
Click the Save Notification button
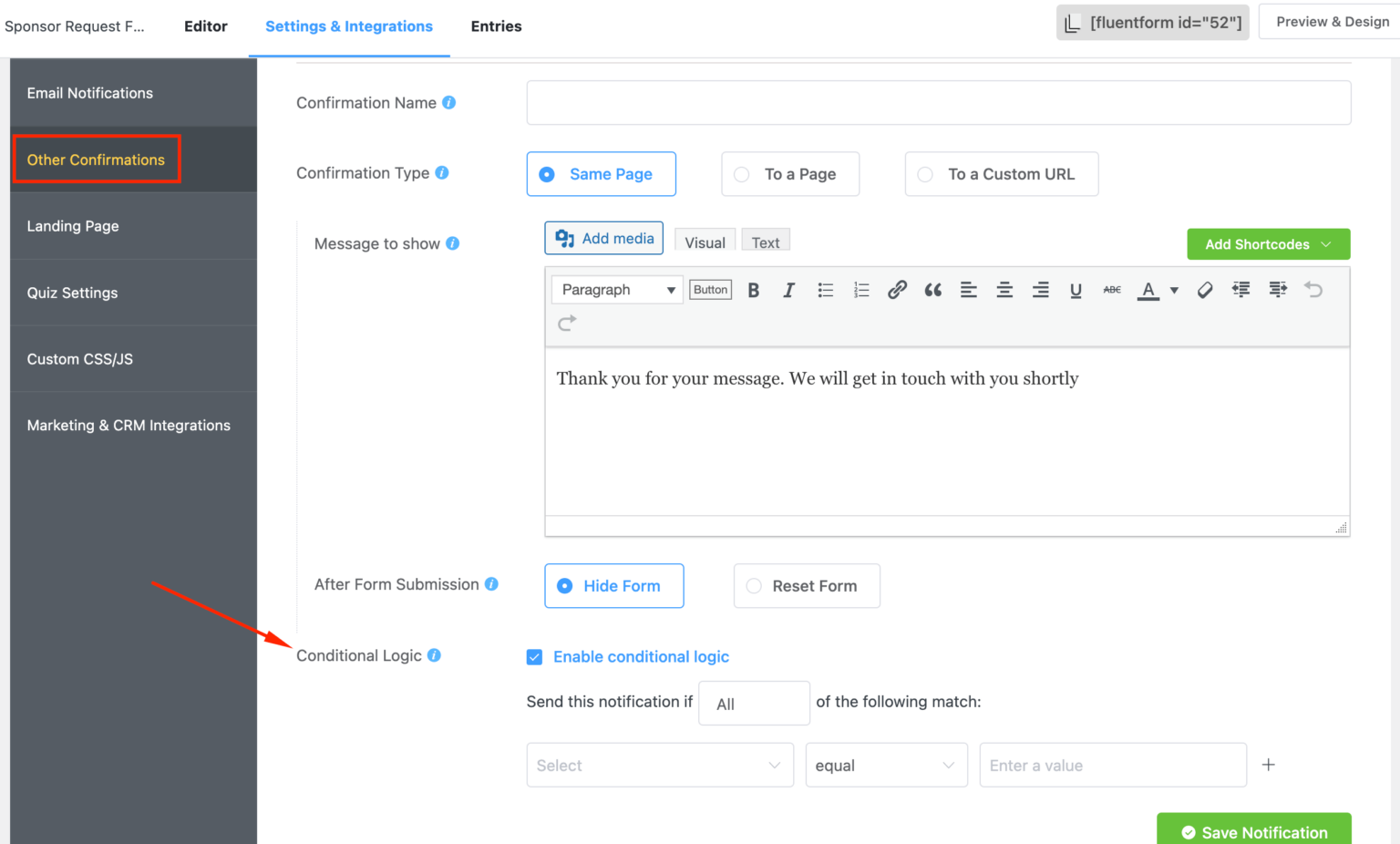tap(1253, 830)
